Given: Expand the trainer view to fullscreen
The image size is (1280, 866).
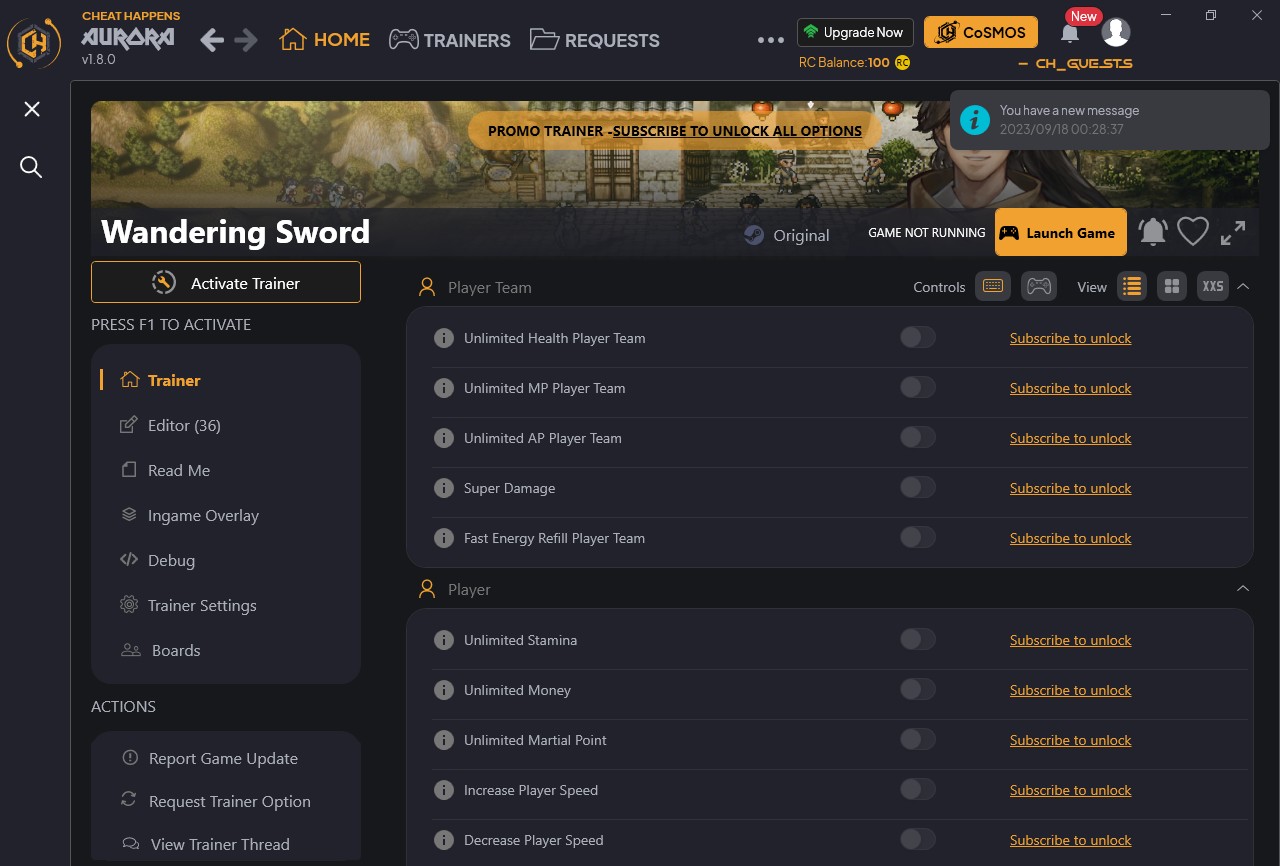Looking at the screenshot, I should (x=1233, y=232).
